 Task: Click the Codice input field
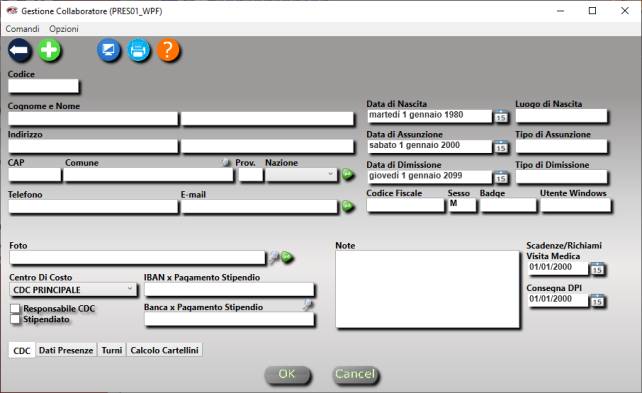coord(43,86)
